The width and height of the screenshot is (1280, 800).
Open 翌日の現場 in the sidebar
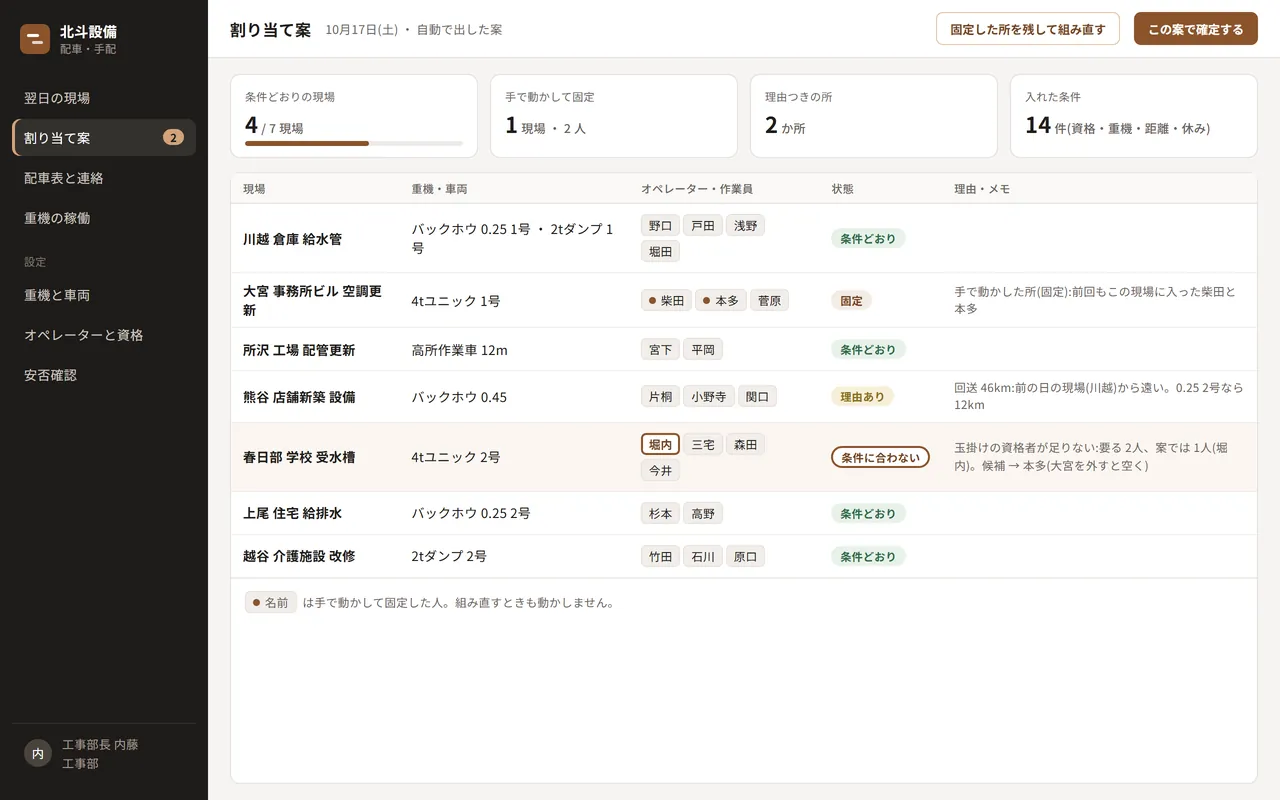pos(104,98)
